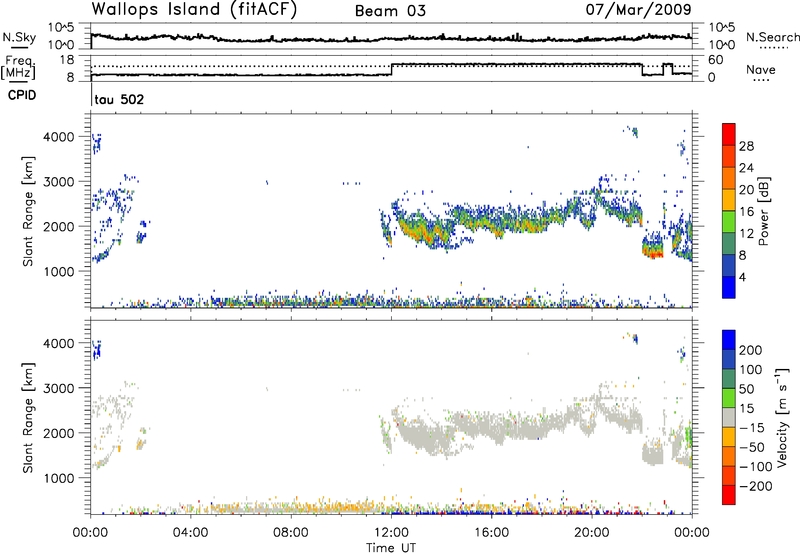Select the 'Velocity [m s-1]' colorbar title
This screenshot has width=800, height=554.
click(x=781, y=417)
